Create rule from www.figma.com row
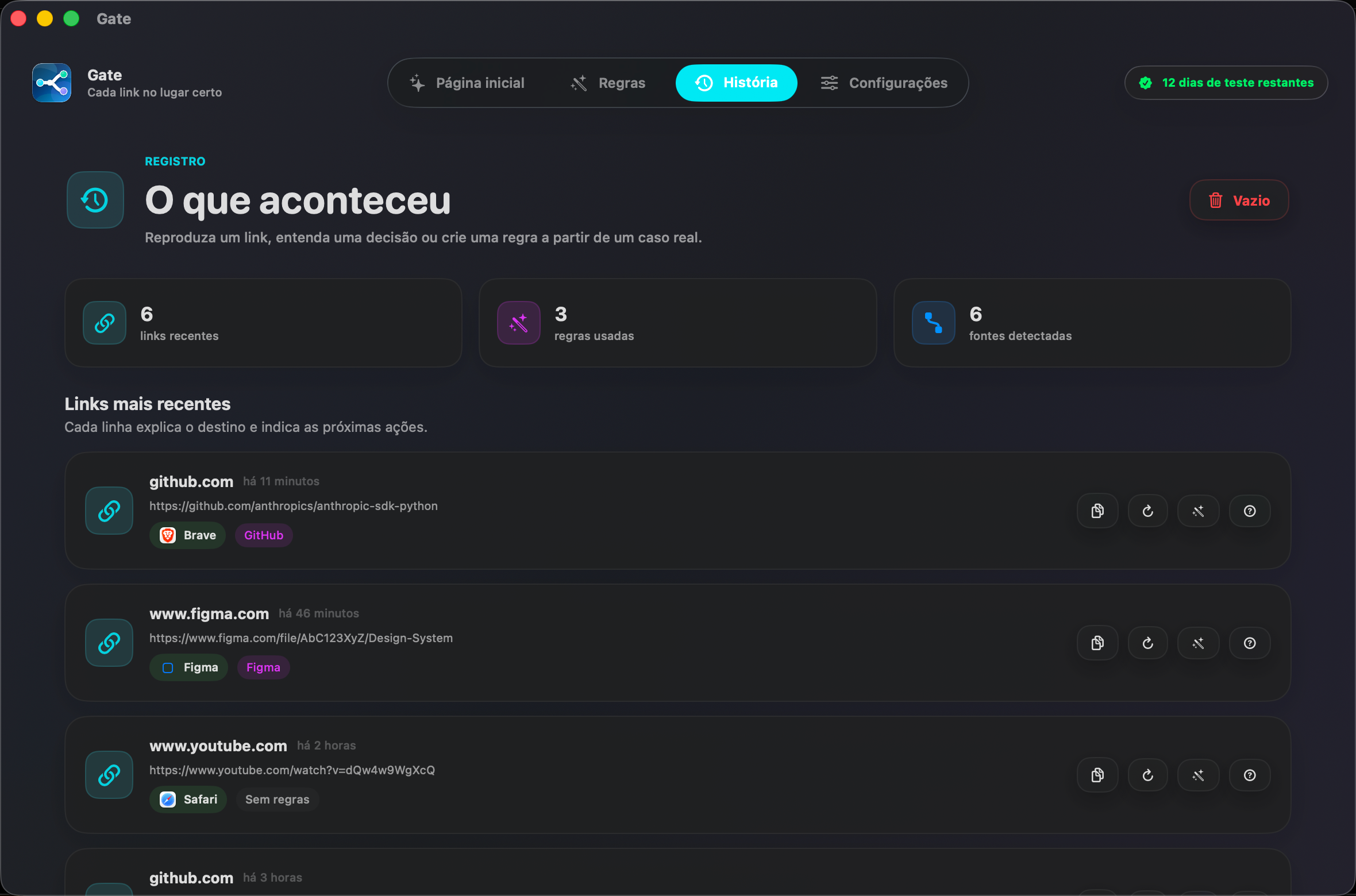Image resolution: width=1356 pixels, height=896 pixels. [1199, 643]
